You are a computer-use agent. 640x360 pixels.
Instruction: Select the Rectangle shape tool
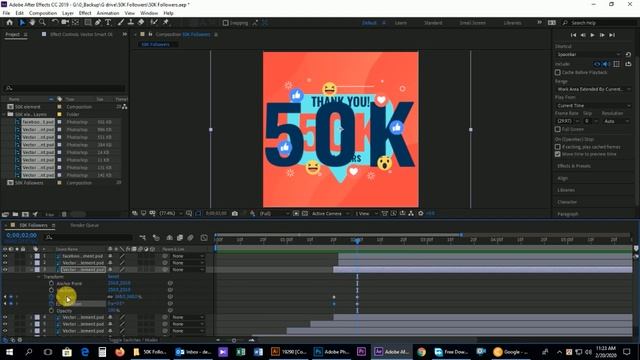(88, 22)
